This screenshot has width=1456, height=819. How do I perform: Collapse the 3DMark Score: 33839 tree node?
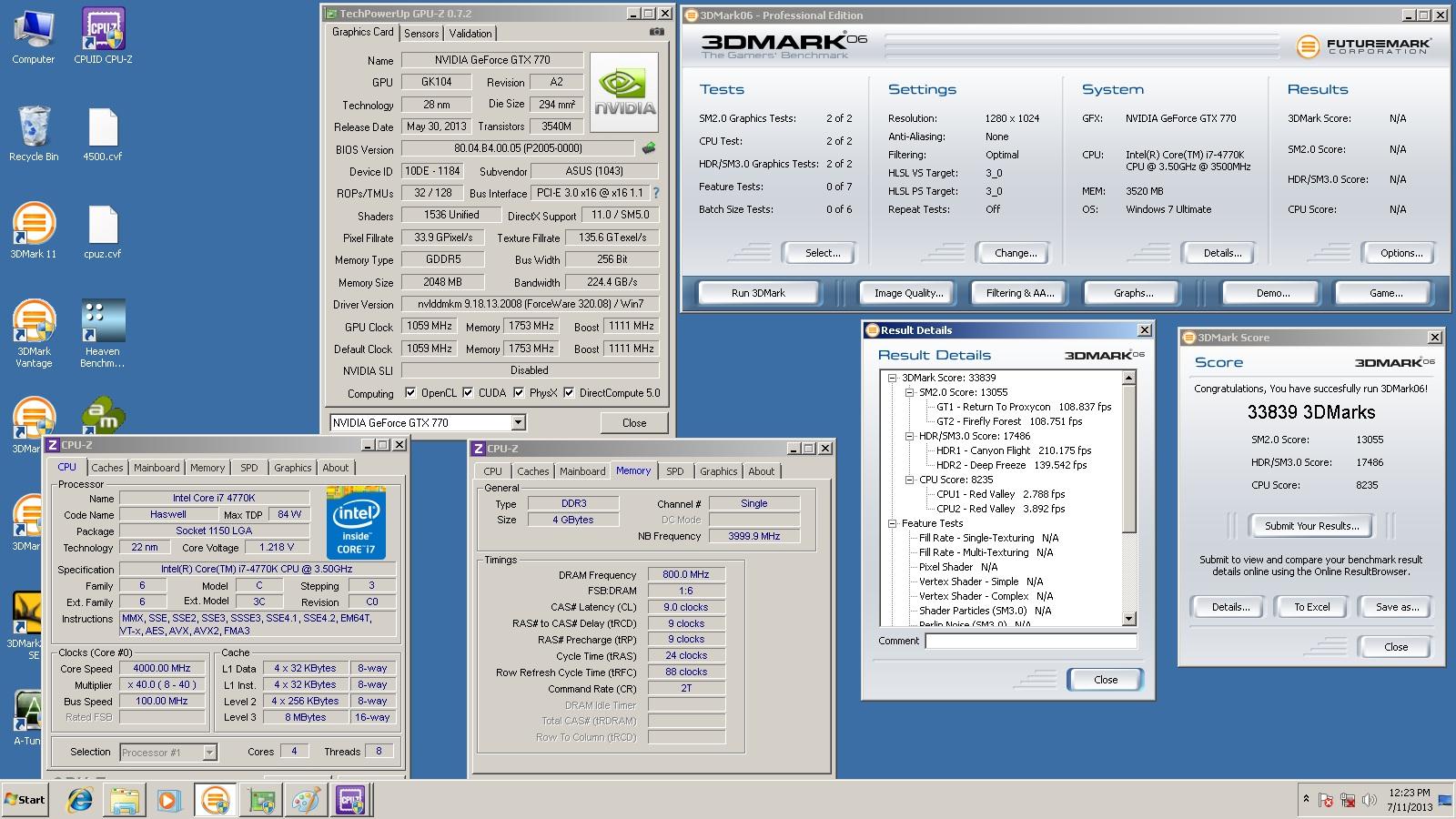coord(893,378)
